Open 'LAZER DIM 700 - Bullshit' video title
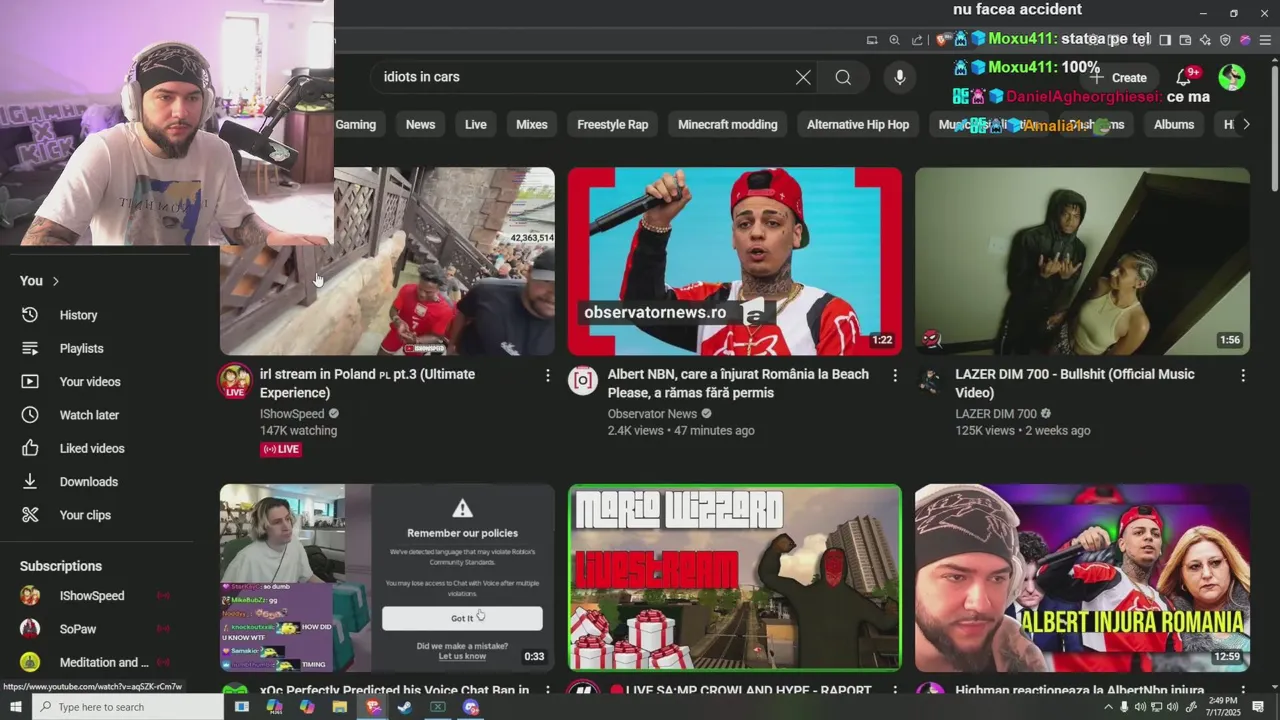 (1075, 383)
